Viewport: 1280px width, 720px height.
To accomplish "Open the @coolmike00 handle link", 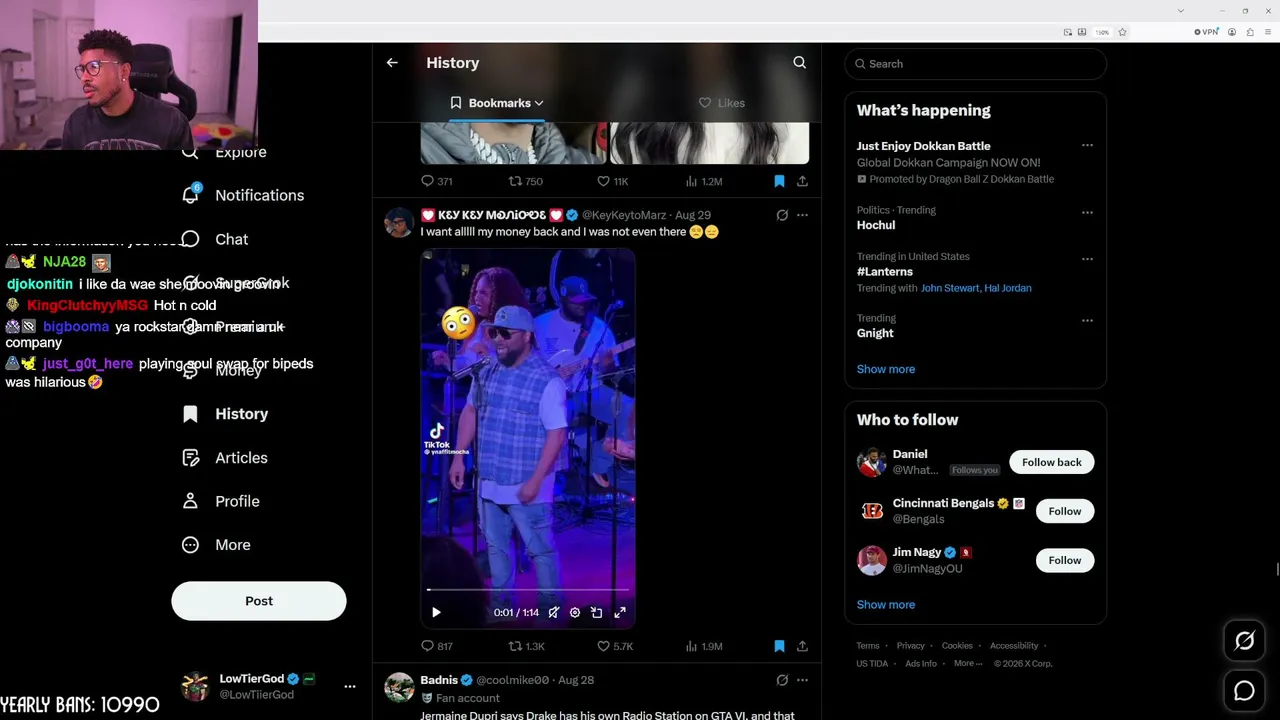I will 513,680.
